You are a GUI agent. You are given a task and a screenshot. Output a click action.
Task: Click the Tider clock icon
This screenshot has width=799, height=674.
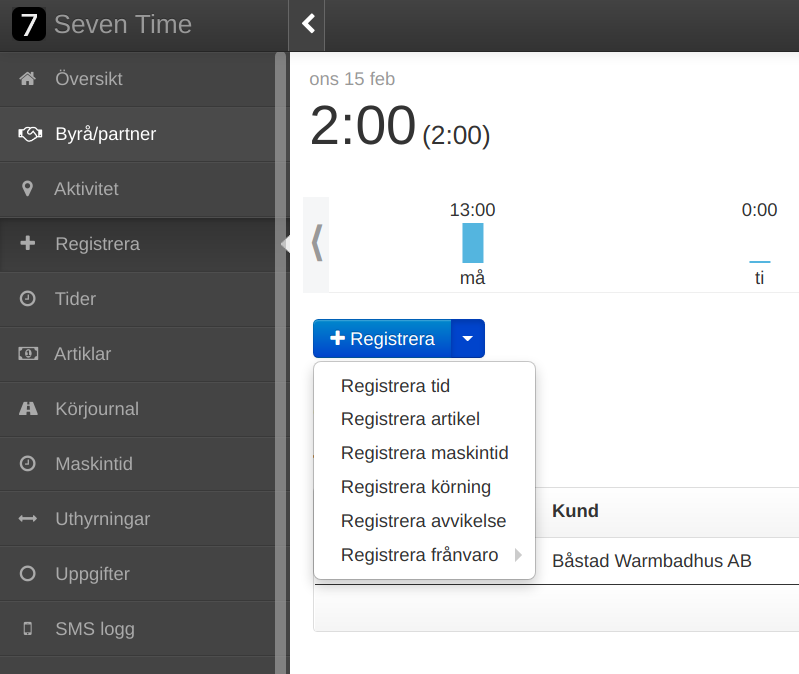[x=28, y=299]
